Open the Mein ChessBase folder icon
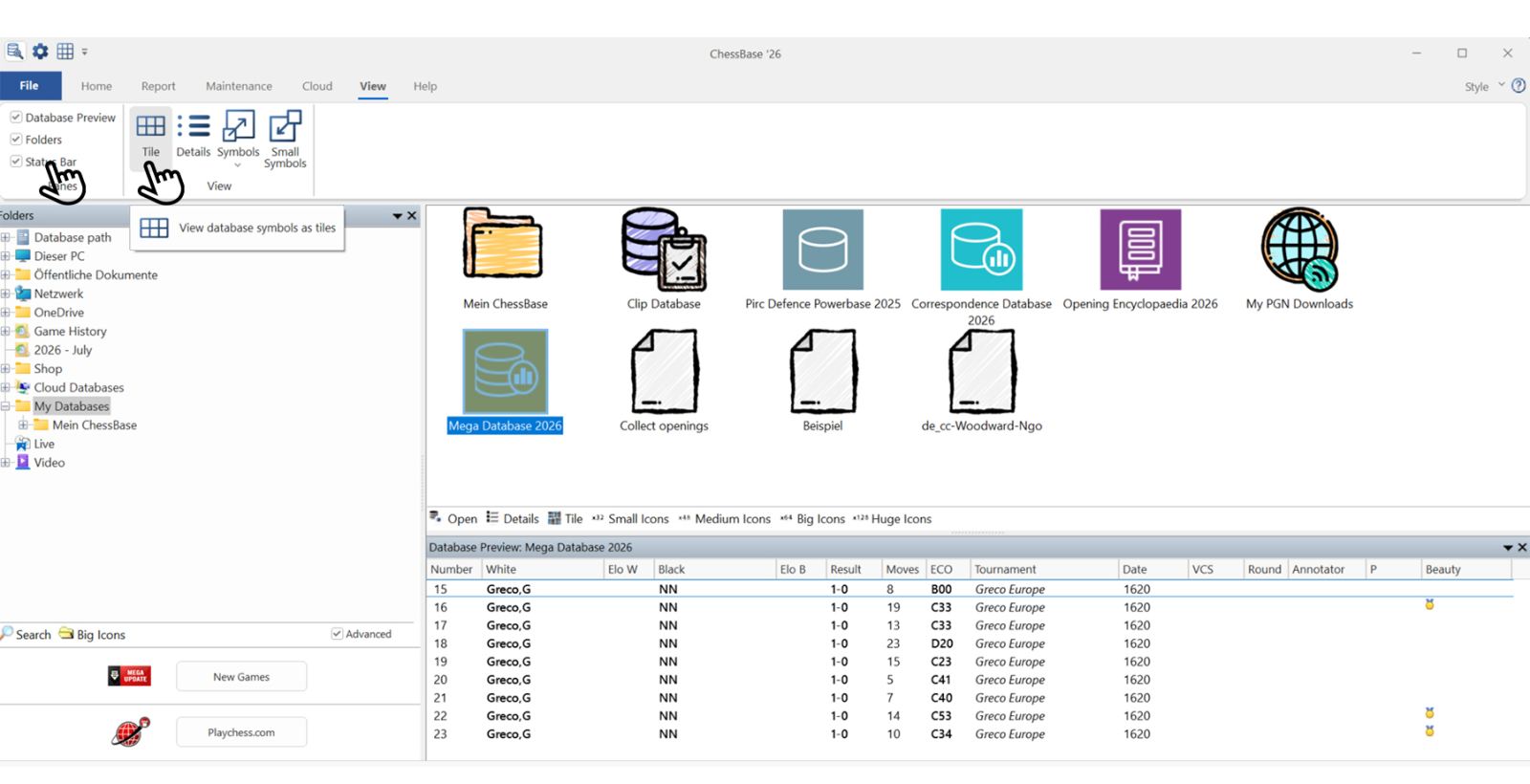Screen dimensions: 1530x784 click(503, 244)
